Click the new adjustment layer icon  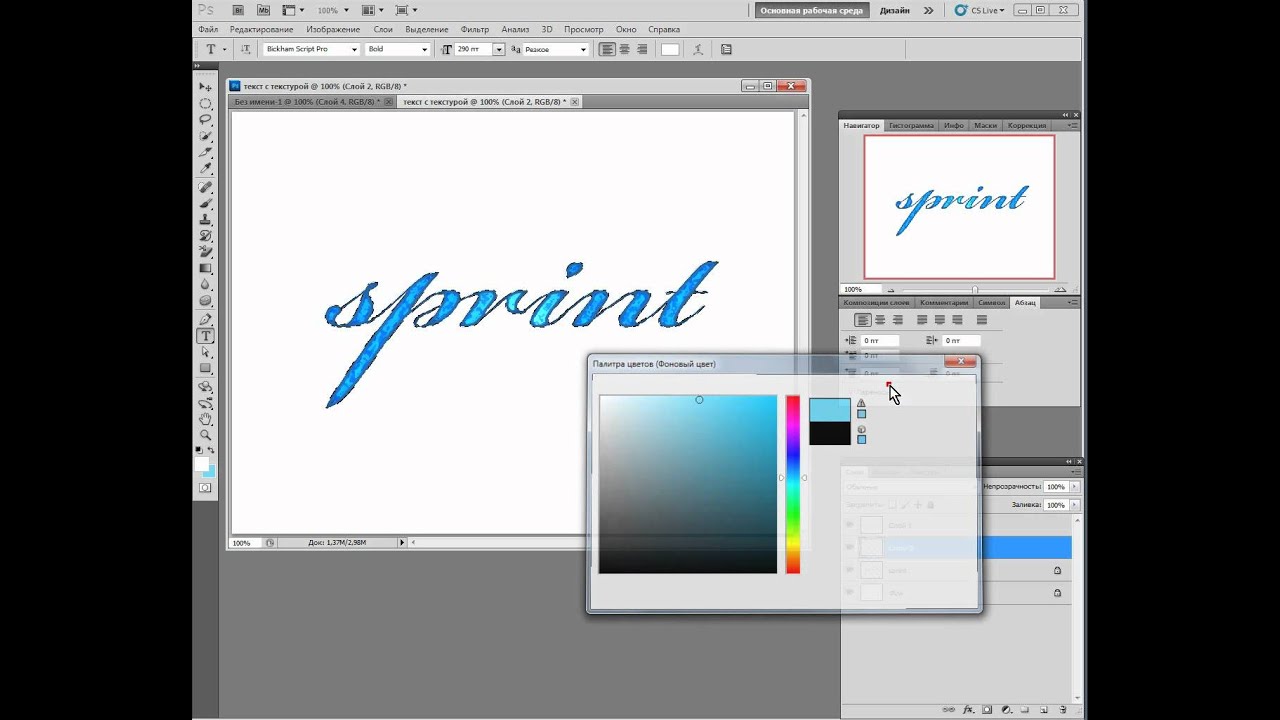tap(1006, 709)
